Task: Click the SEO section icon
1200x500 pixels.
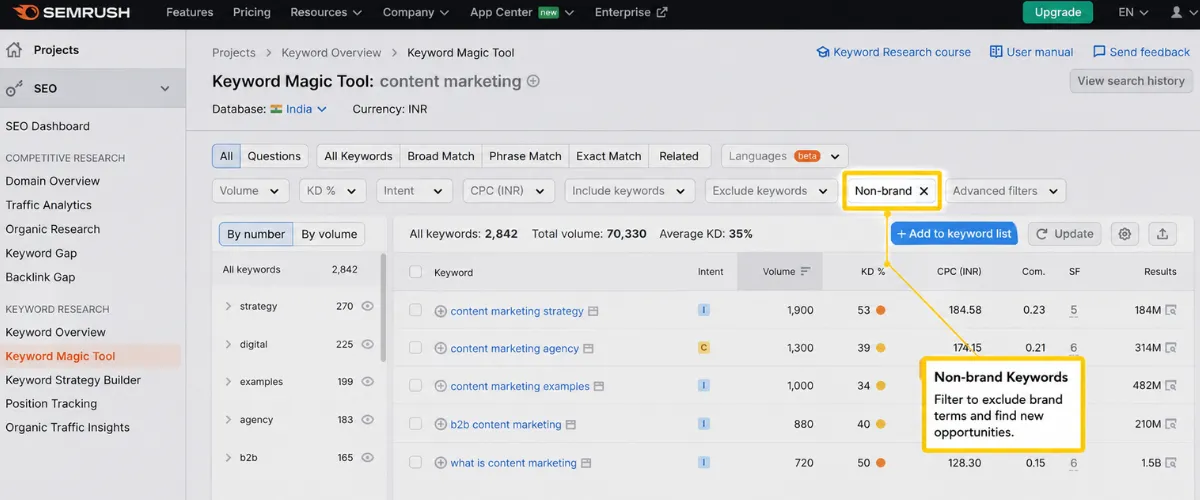Action: click(x=14, y=89)
